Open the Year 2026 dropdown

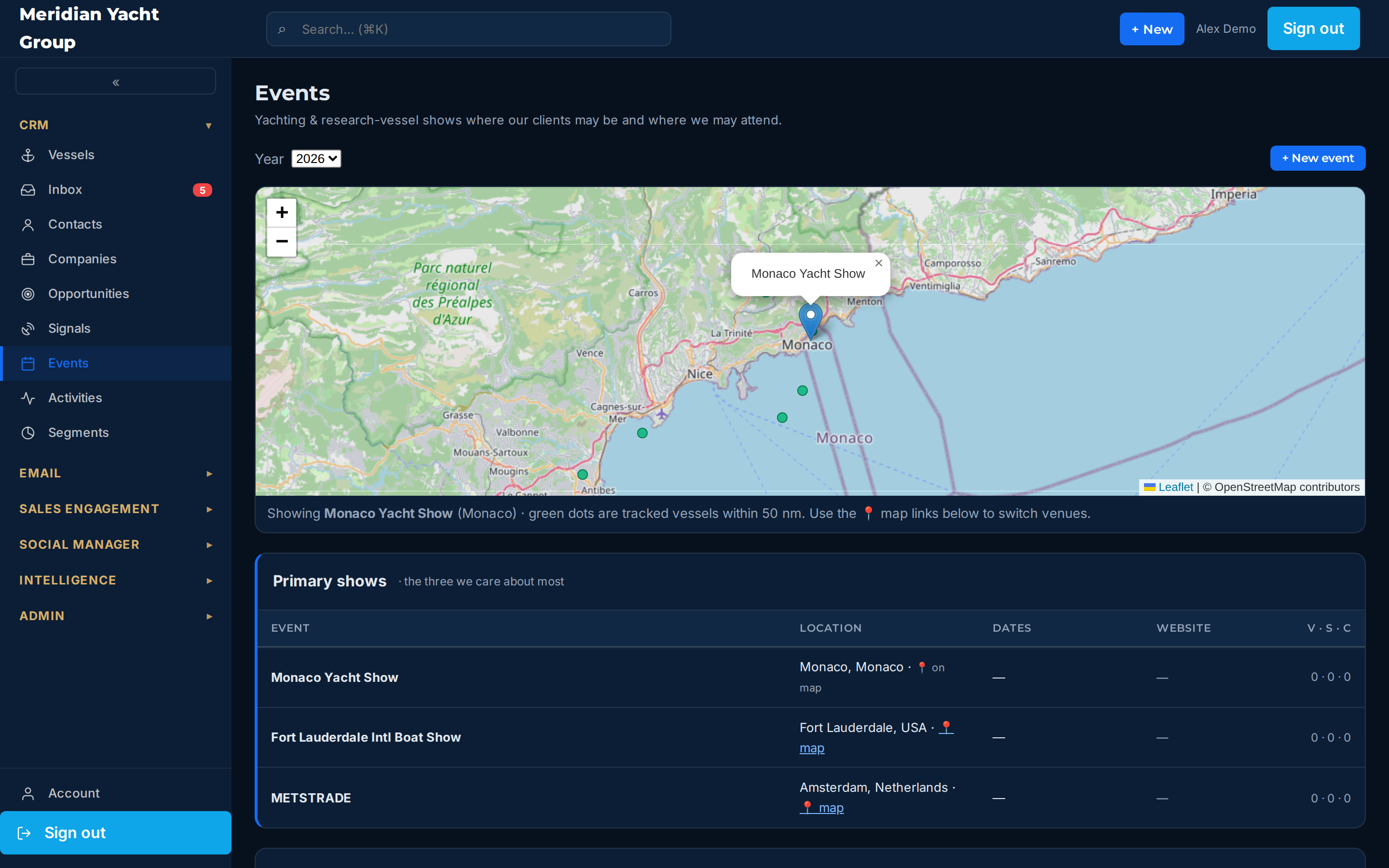[x=316, y=159]
